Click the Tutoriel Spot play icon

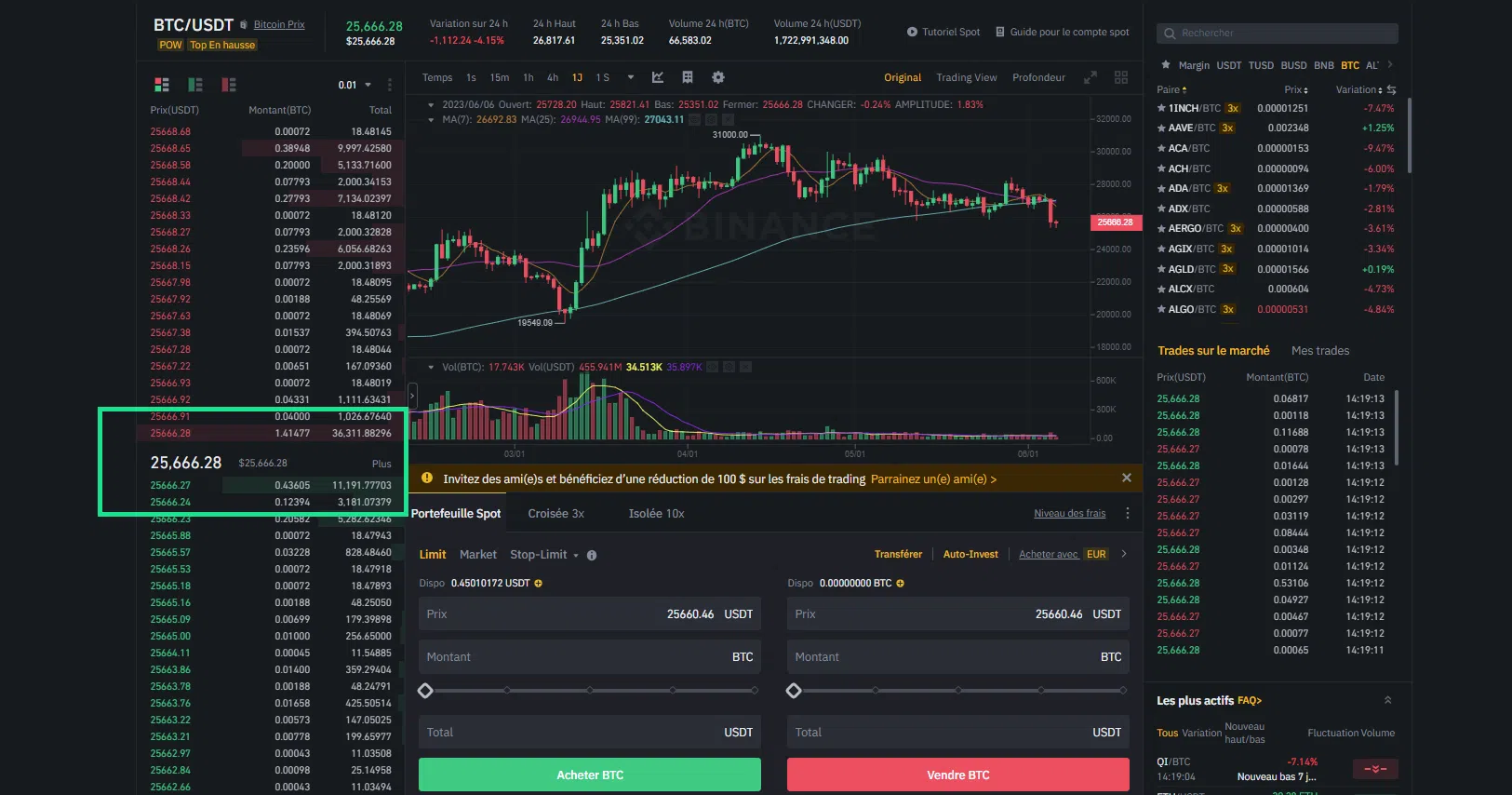click(x=912, y=32)
